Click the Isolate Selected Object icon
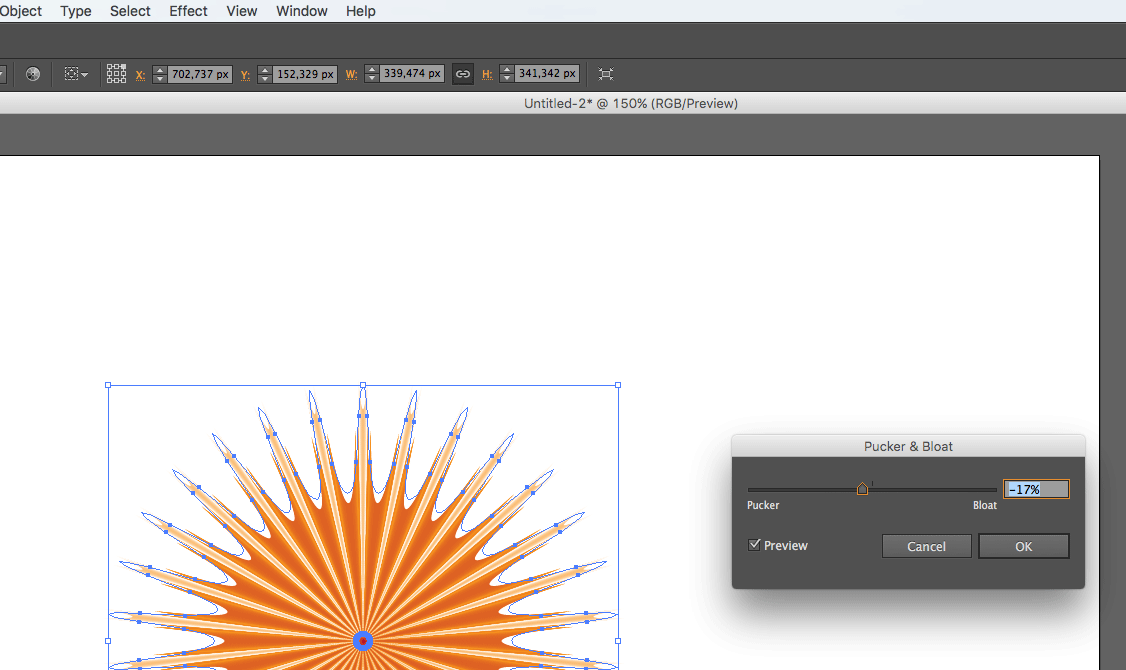 click(606, 74)
